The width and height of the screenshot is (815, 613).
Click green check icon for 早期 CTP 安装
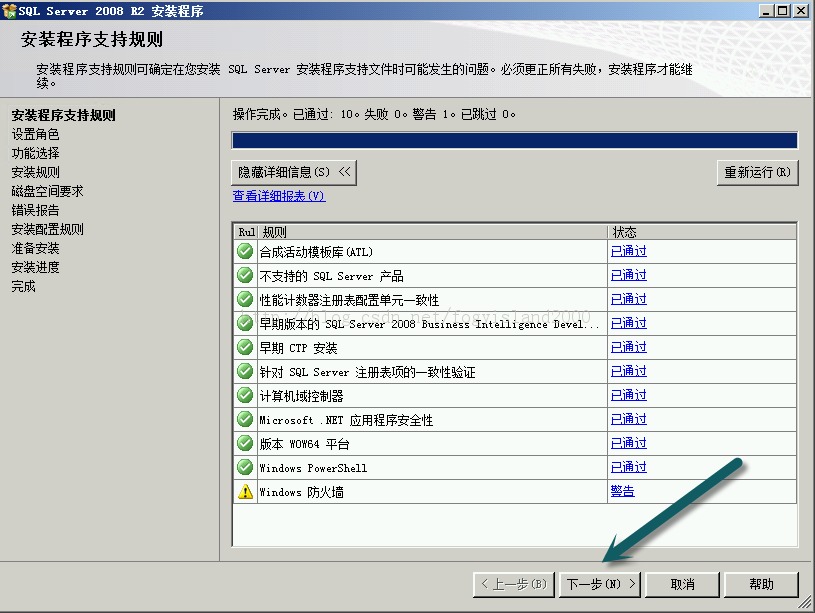tap(245, 347)
